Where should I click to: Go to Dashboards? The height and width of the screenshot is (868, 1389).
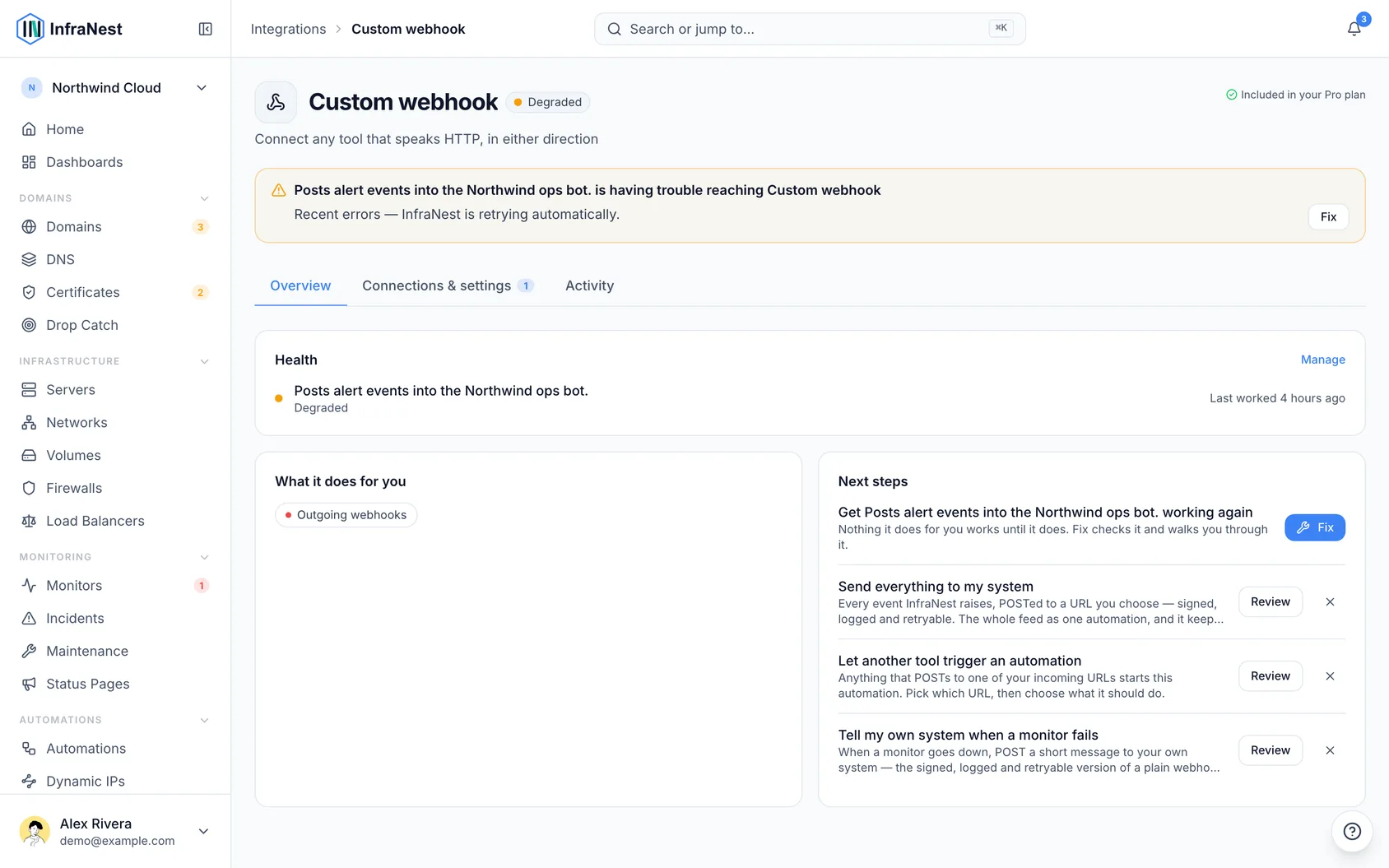coord(115,162)
